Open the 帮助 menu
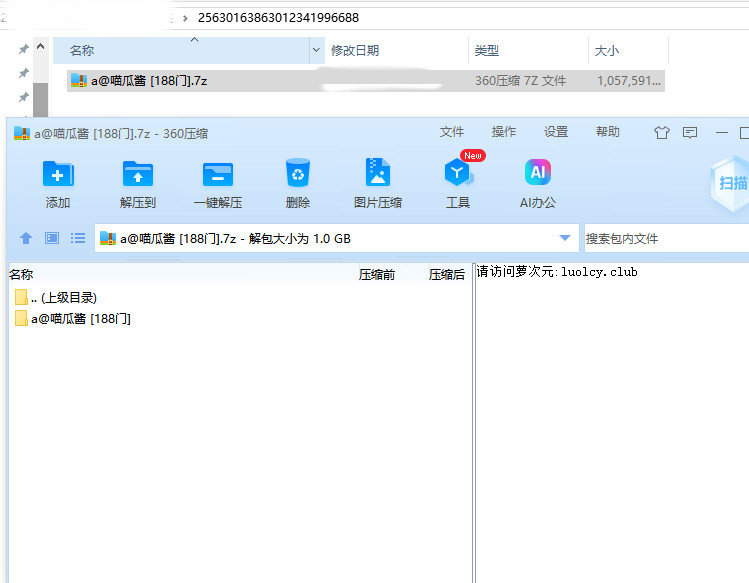The height and width of the screenshot is (583, 749). [608, 132]
